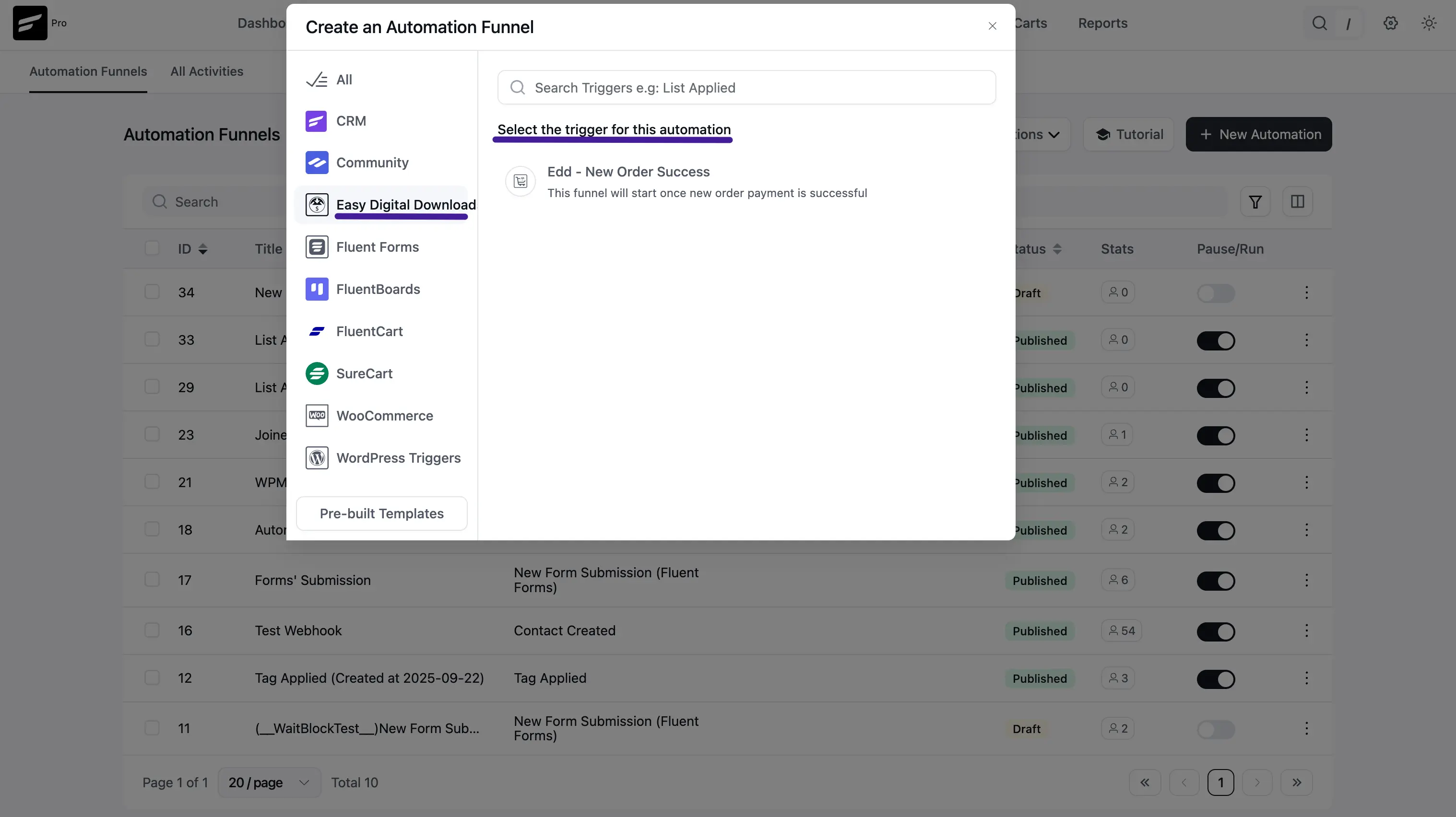The image size is (1456, 817).
Task: Tick the checkbox for automation 34
Action: [x=152, y=292]
